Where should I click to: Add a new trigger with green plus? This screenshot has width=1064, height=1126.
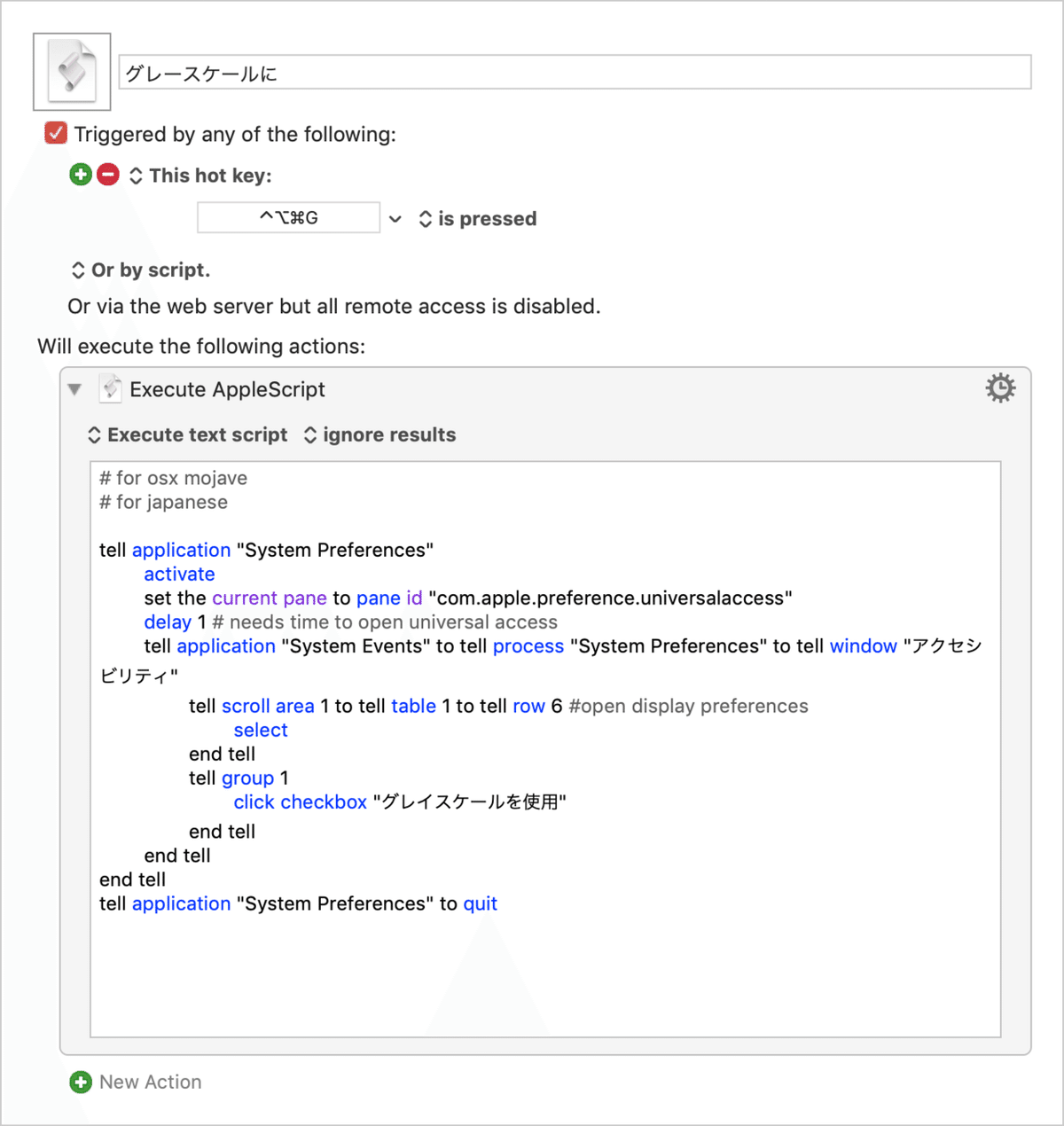pyautogui.click(x=81, y=175)
